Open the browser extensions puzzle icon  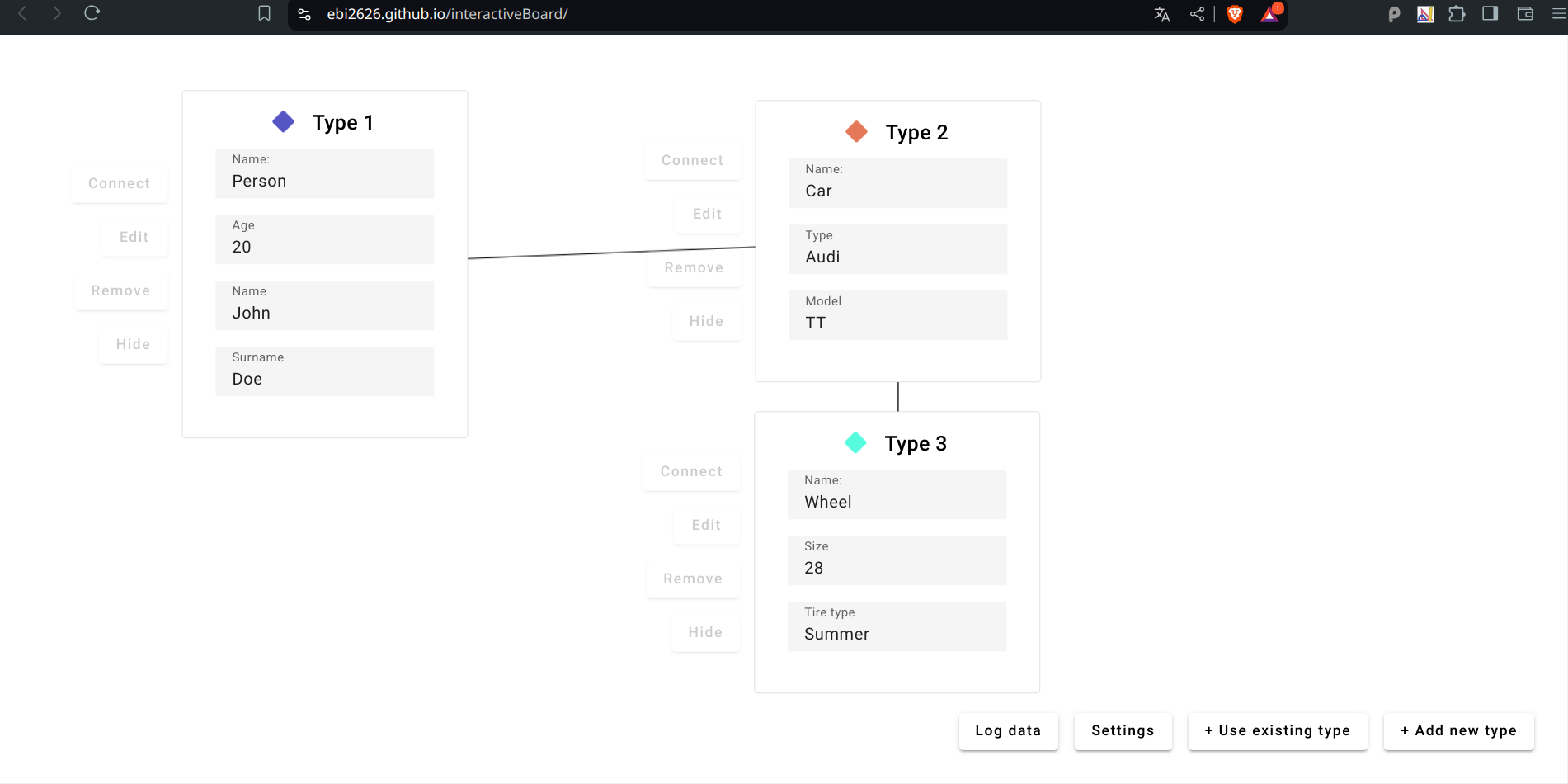click(x=1457, y=14)
